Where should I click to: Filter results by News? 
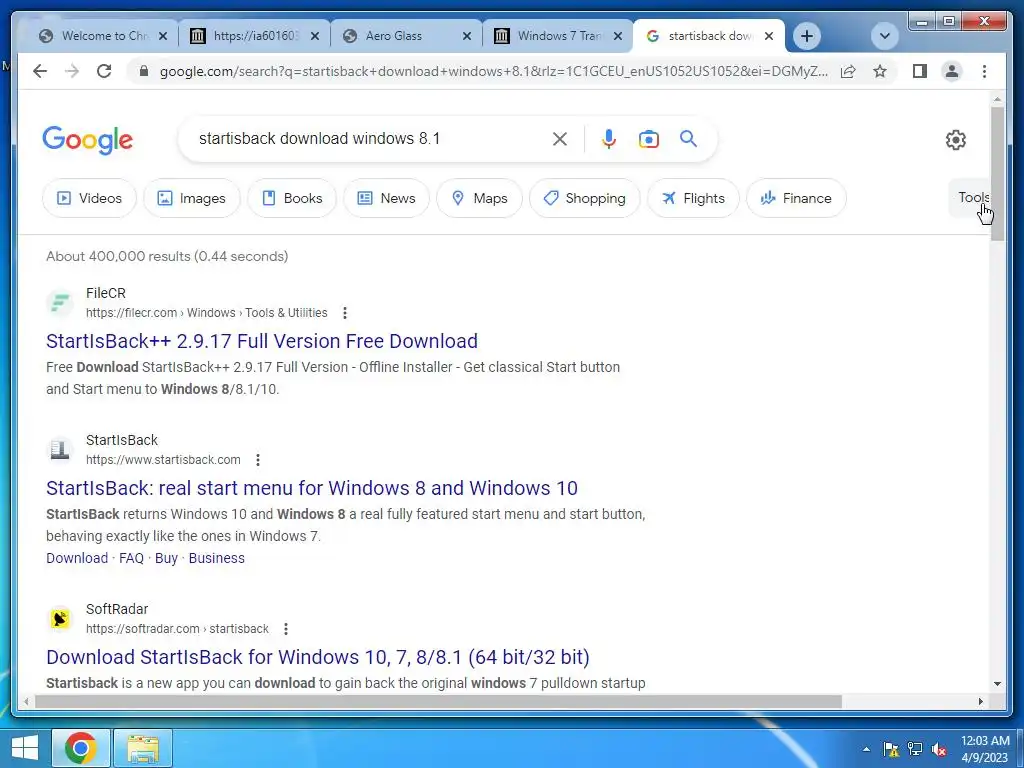(x=387, y=198)
